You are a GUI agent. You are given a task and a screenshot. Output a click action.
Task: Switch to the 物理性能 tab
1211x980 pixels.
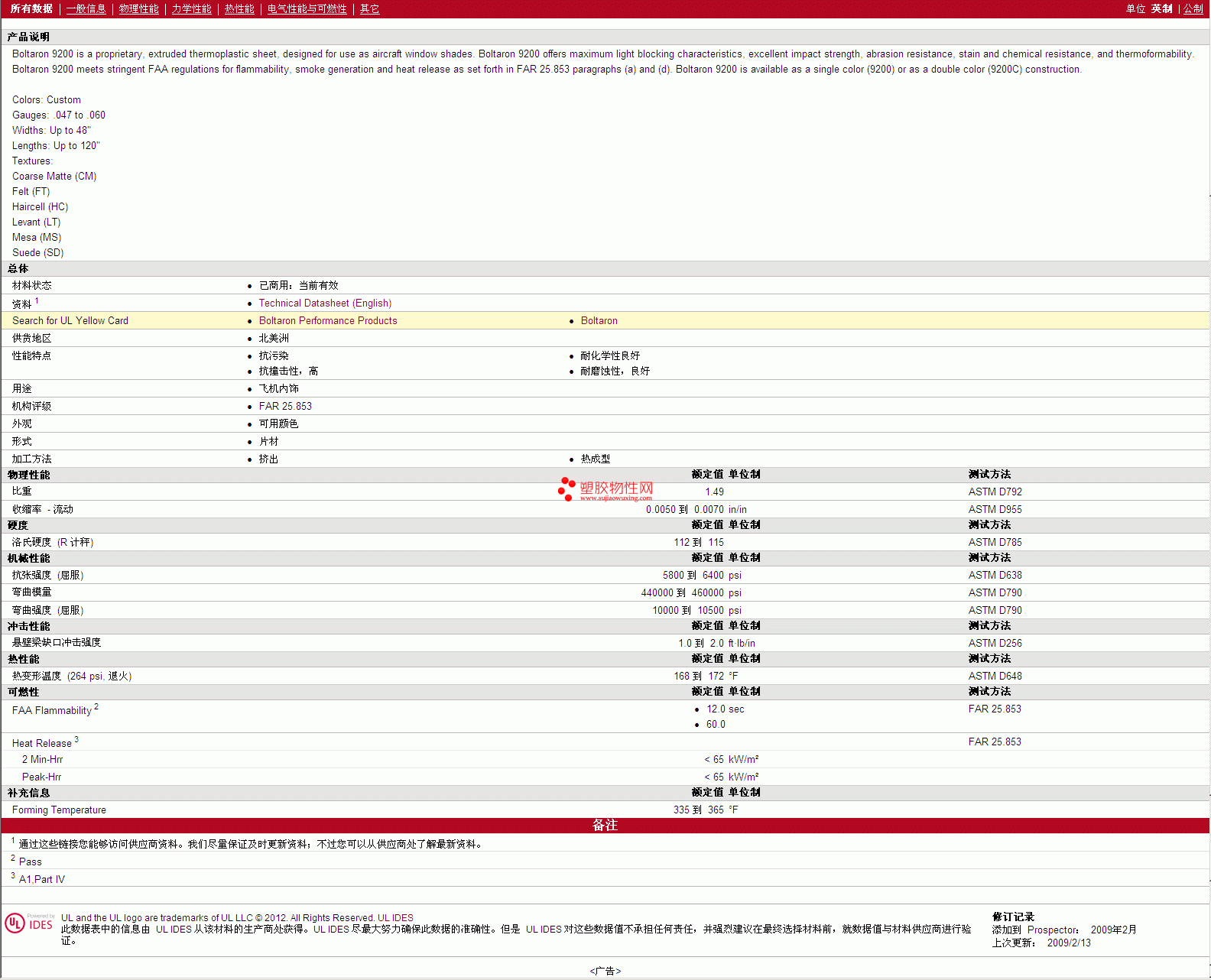(x=138, y=9)
